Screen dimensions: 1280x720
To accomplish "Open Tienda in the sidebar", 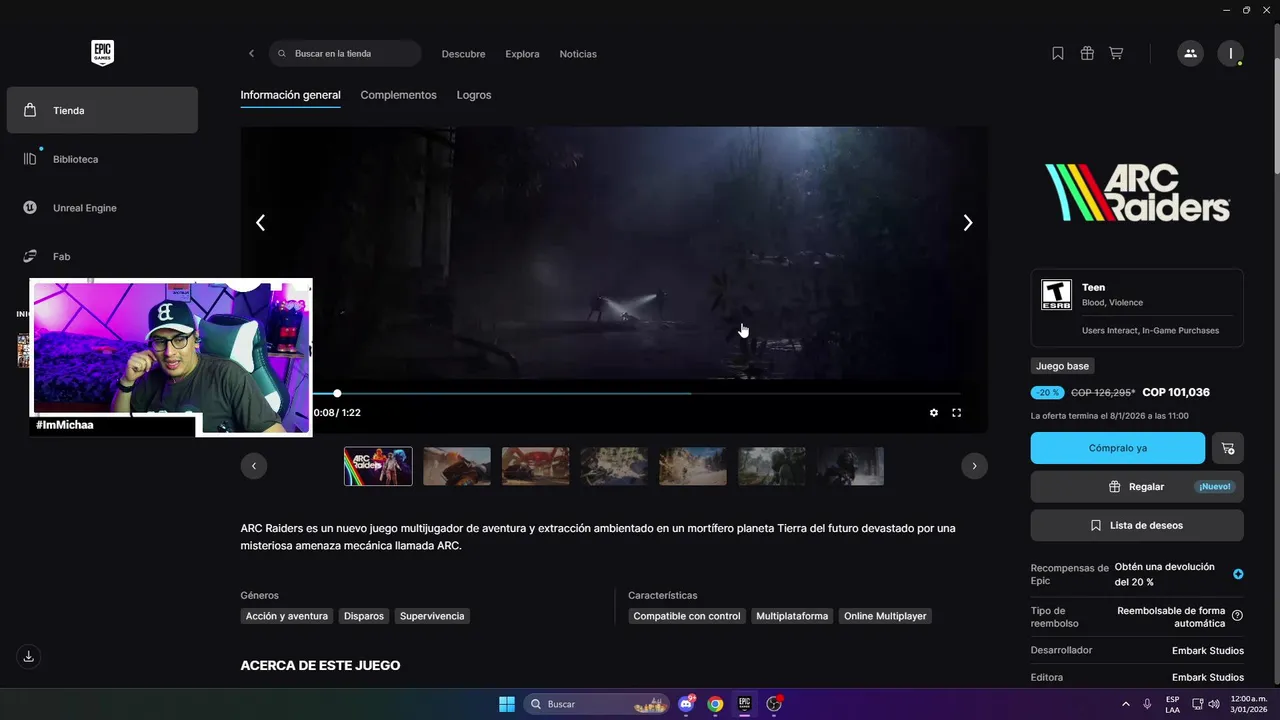I will pos(102,110).
